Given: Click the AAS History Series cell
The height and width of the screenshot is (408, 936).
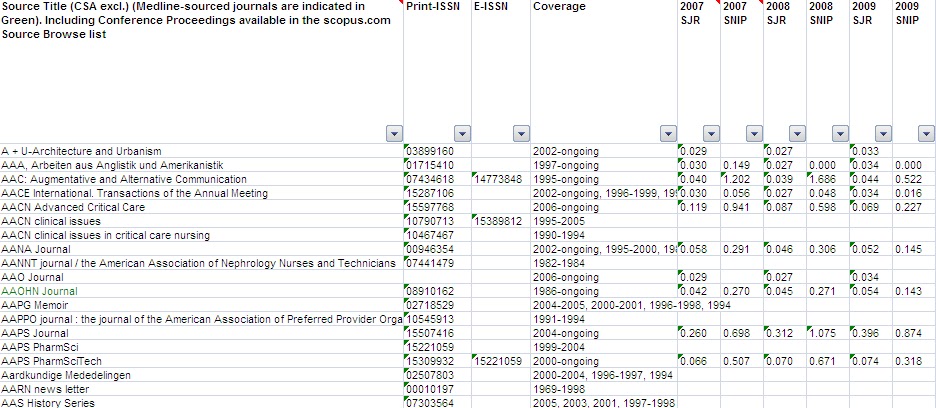Looking at the screenshot, I should 202,403.
